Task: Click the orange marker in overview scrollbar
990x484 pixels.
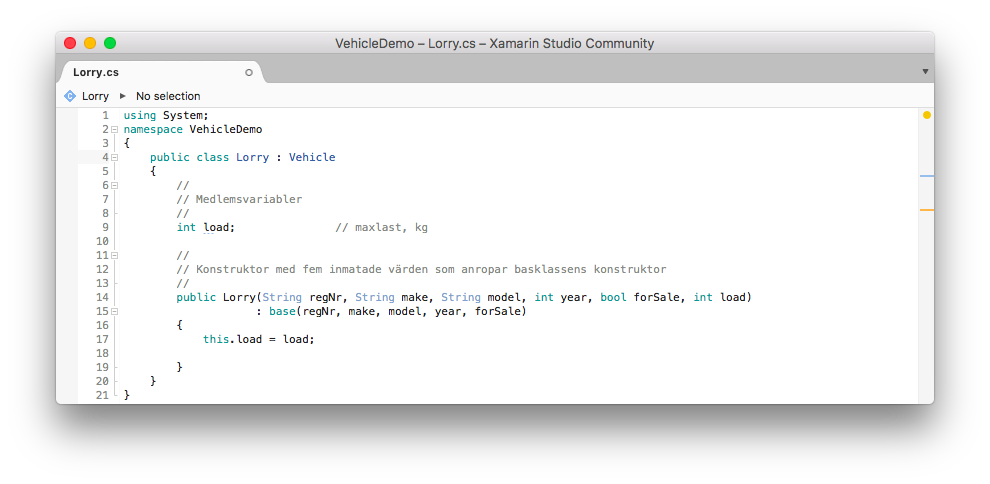Action: (x=926, y=210)
